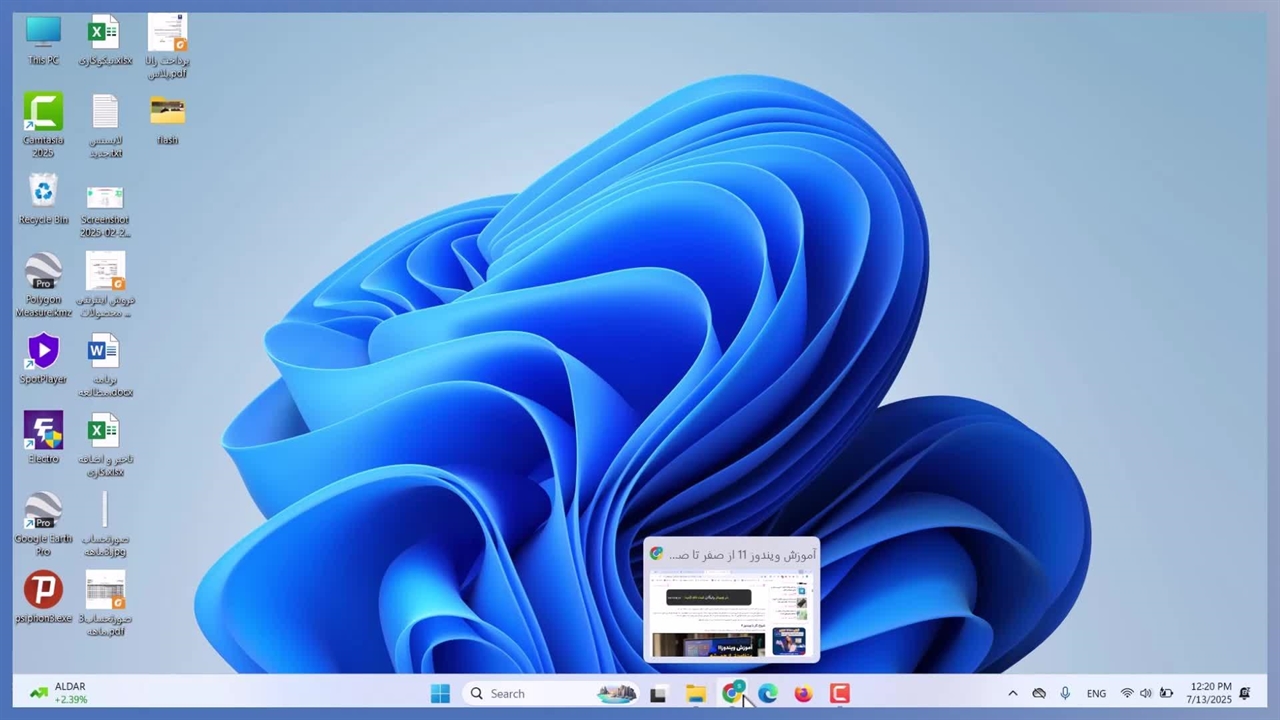Toggle the microphone icon in system tray
Image resolution: width=1280 pixels, height=720 pixels.
[x=1065, y=694]
